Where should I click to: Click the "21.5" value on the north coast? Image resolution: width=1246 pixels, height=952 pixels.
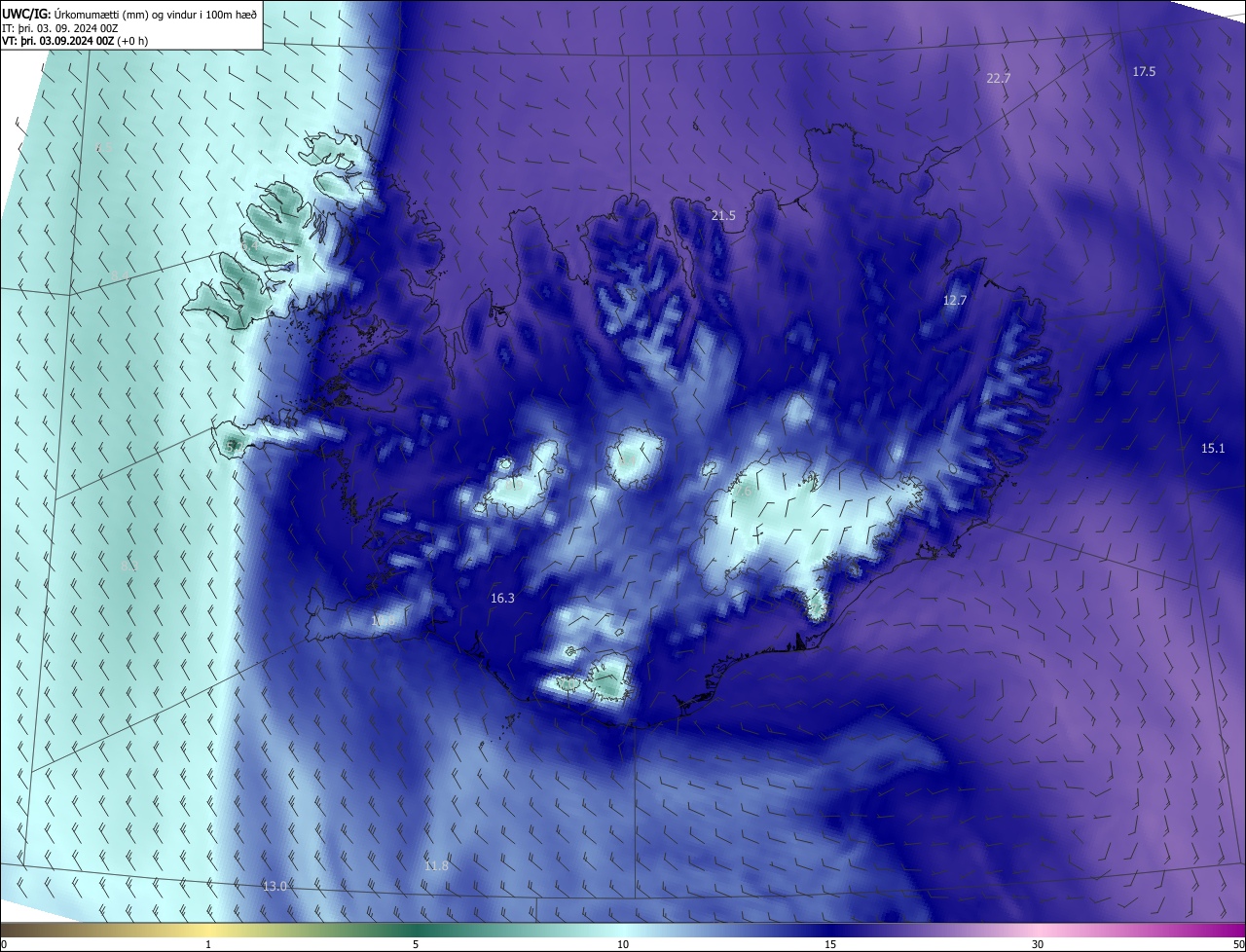[x=723, y=216]
